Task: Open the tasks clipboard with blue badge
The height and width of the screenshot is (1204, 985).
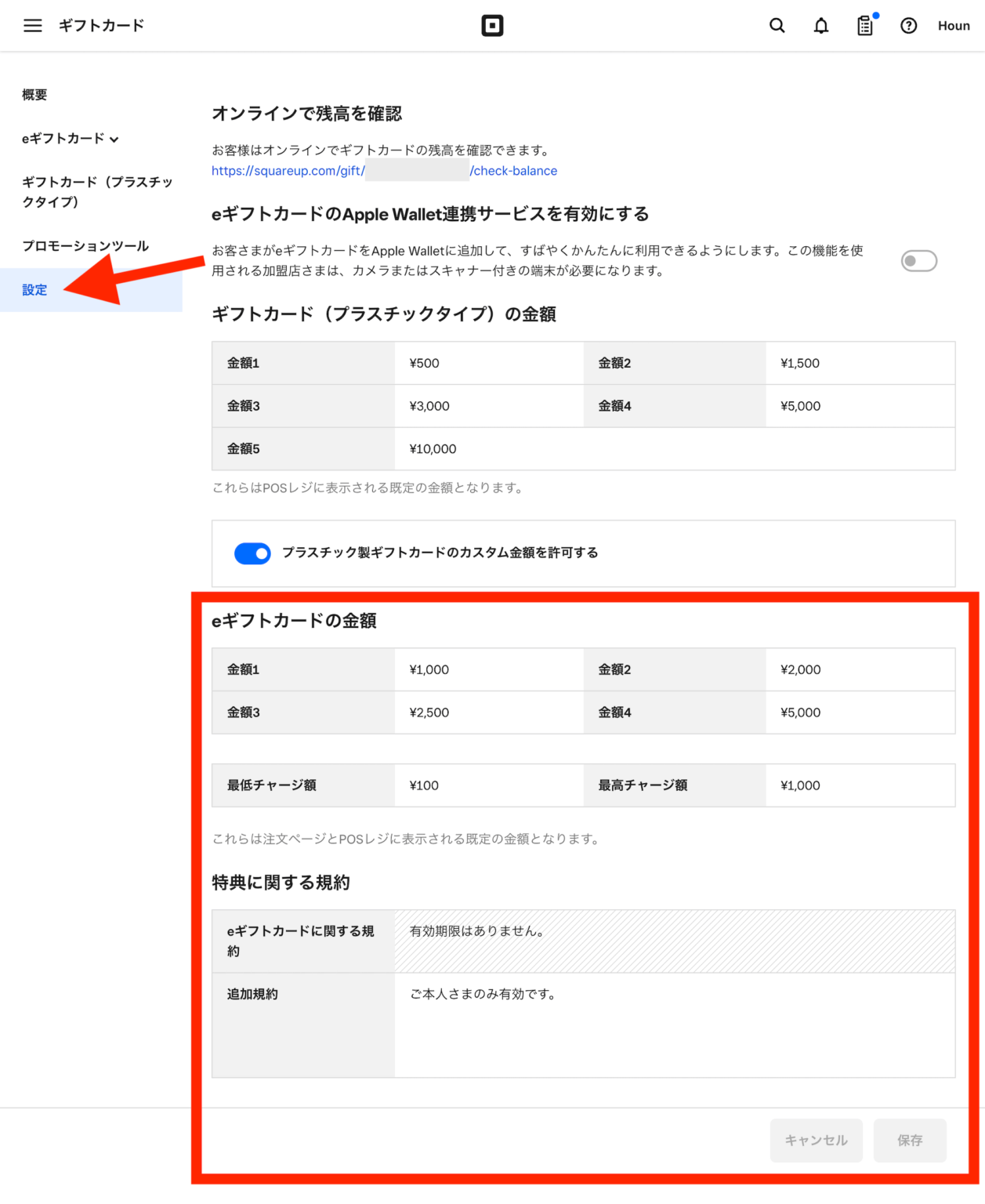Action: pos(864,26)
